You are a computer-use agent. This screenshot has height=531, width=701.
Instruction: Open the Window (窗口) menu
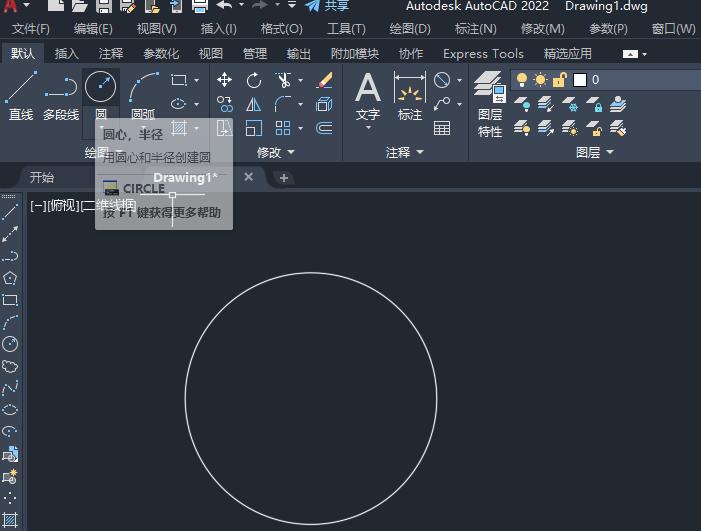673,29
